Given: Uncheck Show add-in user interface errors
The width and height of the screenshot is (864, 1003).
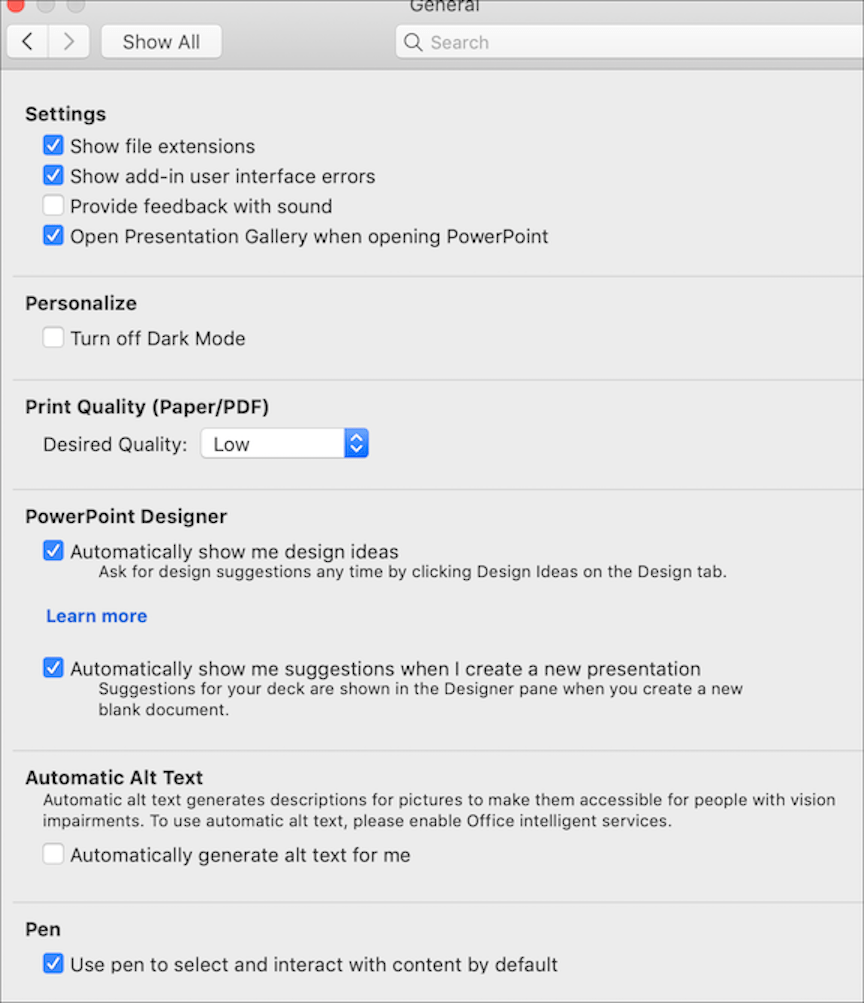Looking at the screenshot, I should [53, 175].
